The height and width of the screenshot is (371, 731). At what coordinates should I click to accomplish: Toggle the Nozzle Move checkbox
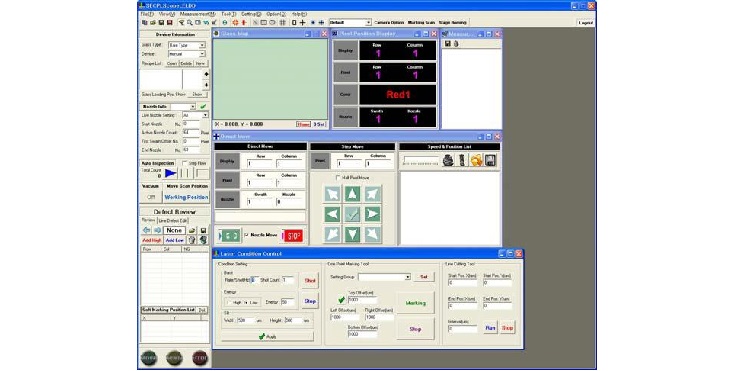pos(247,235)
